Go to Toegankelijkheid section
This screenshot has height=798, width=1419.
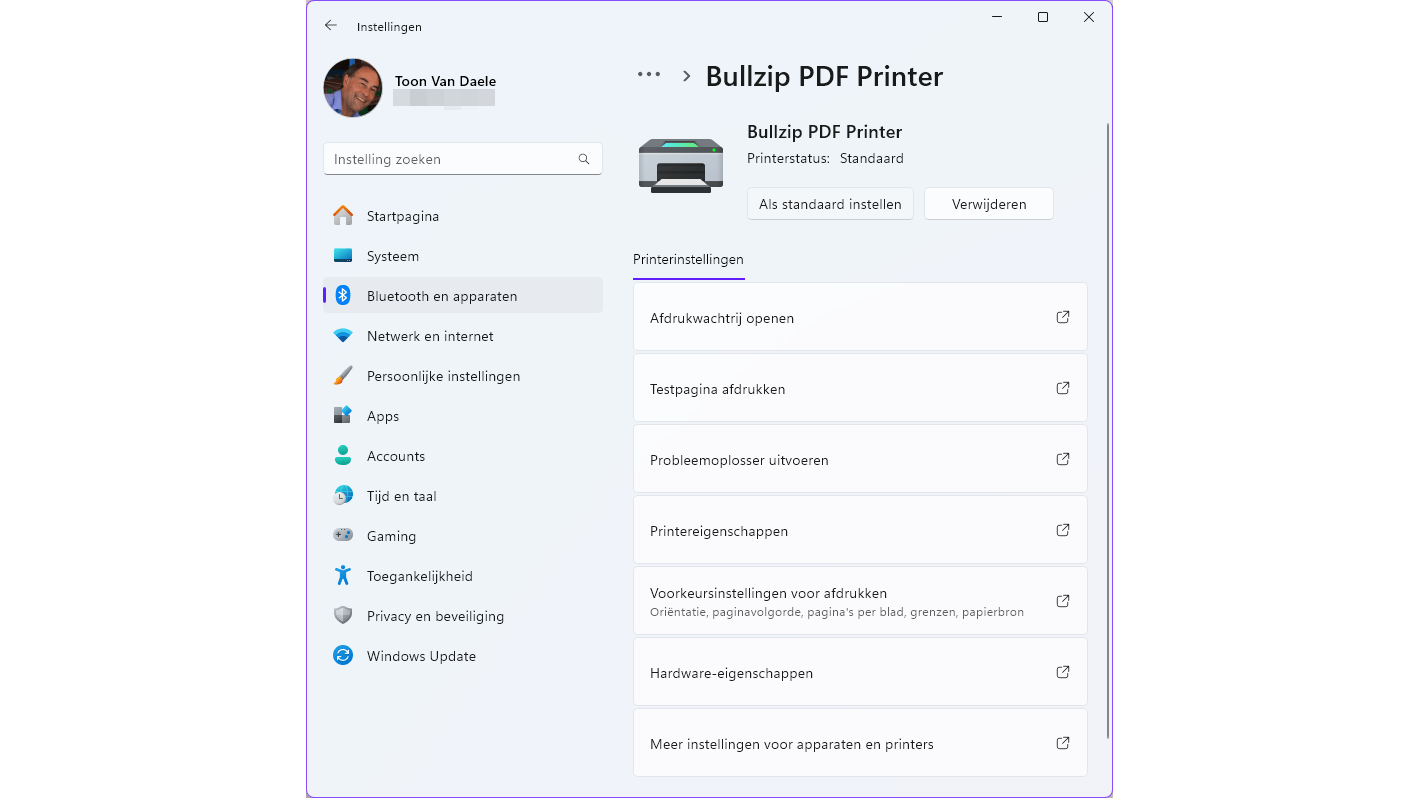(x=463, y=576)
